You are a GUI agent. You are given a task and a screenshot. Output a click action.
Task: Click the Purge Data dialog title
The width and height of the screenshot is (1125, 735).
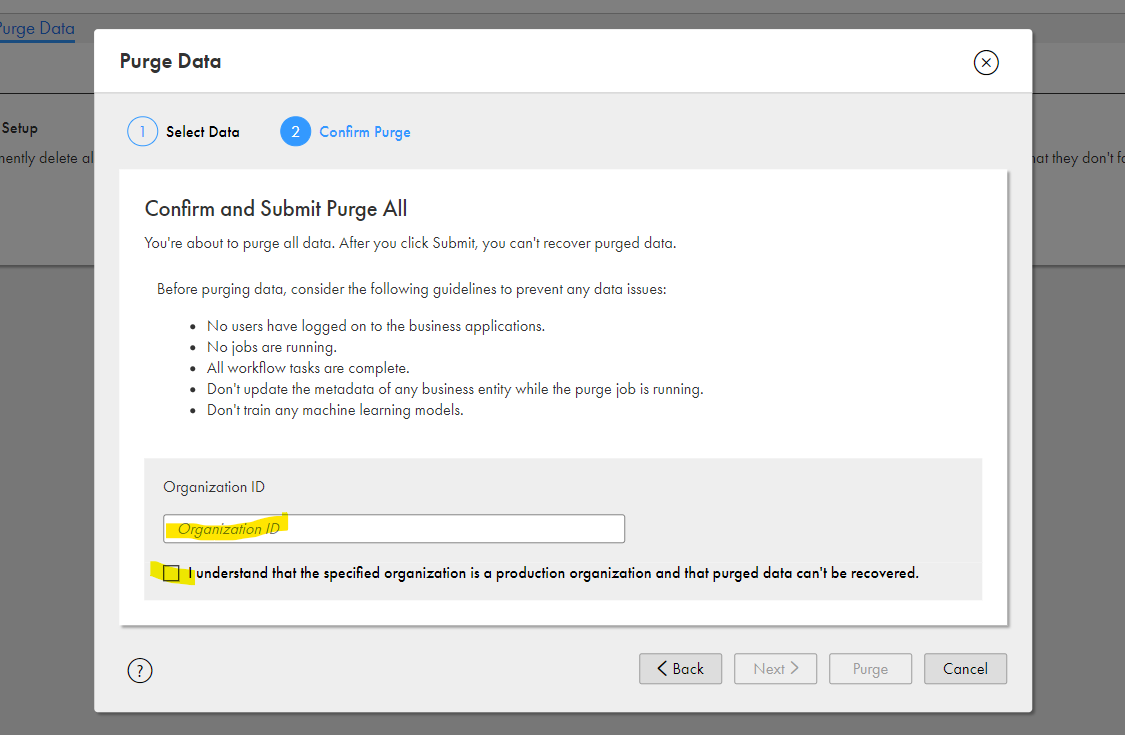[x=170, y=62]
